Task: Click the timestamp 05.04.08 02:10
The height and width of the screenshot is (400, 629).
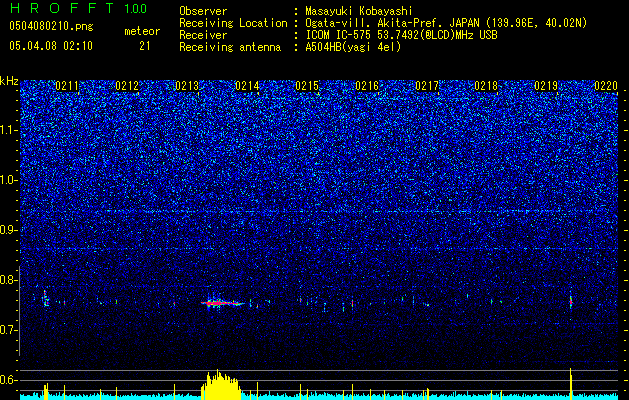Action: (x=51, y=46)
